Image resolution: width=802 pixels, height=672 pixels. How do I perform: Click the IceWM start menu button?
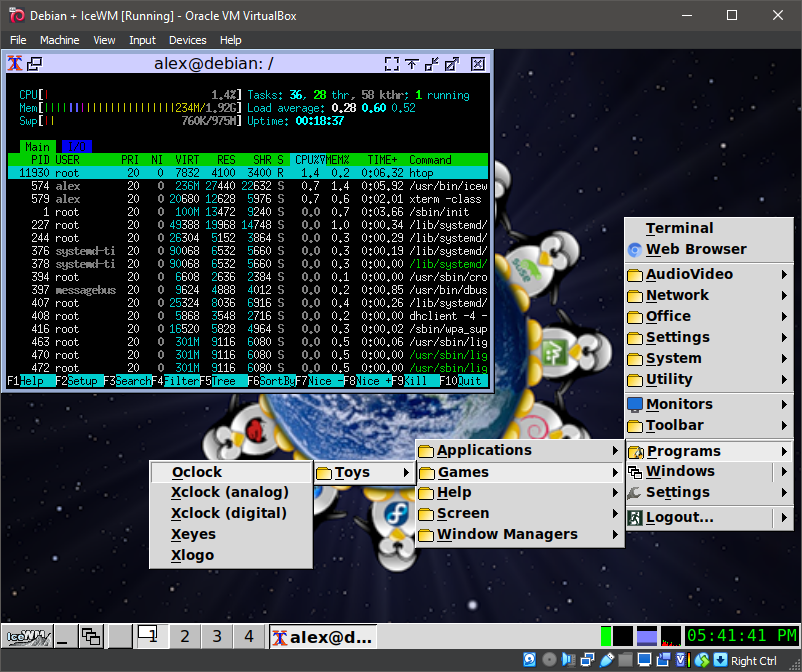coord(28,636)
